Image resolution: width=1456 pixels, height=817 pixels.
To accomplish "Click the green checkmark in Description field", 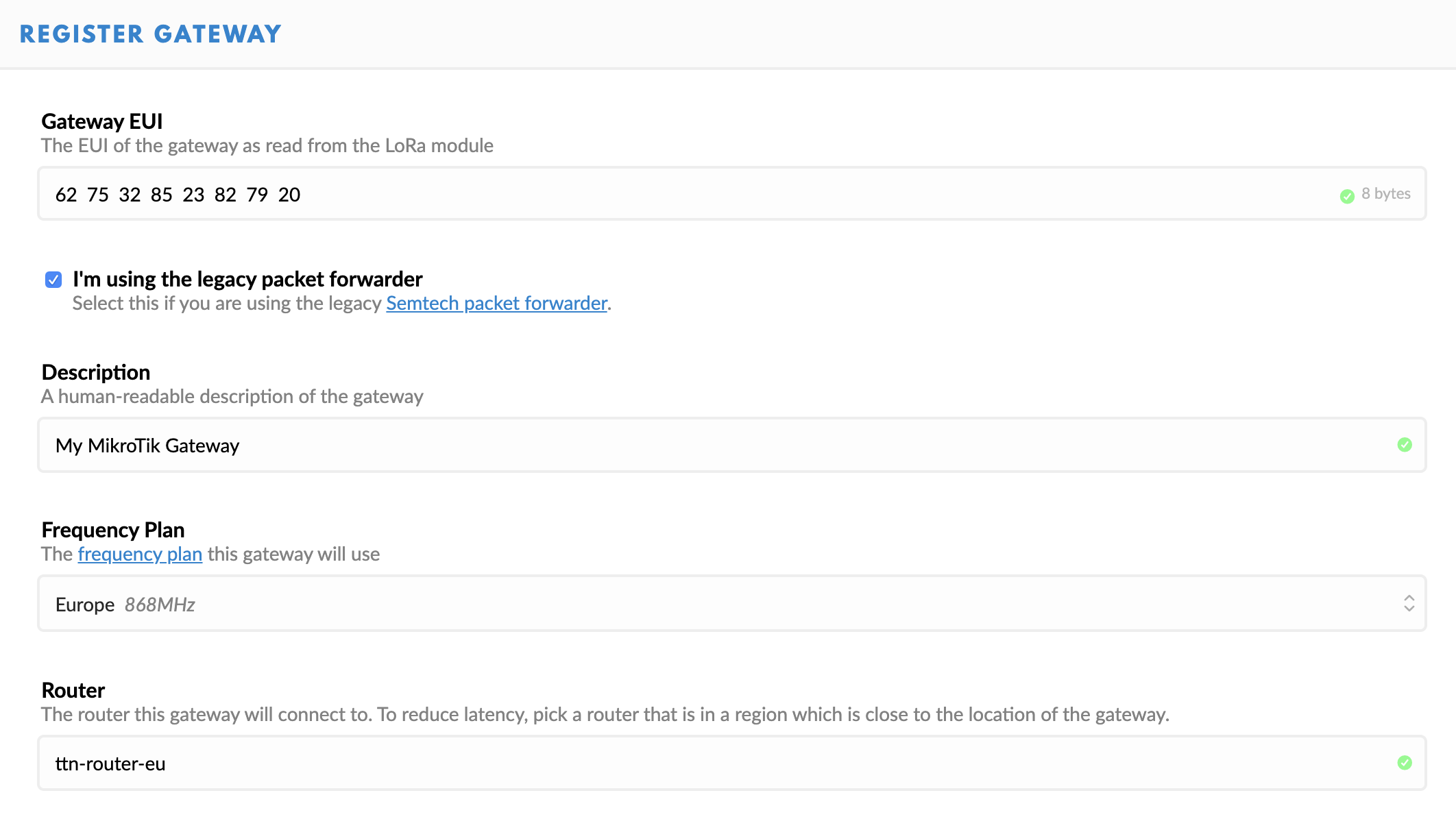I will [1405, 445].
